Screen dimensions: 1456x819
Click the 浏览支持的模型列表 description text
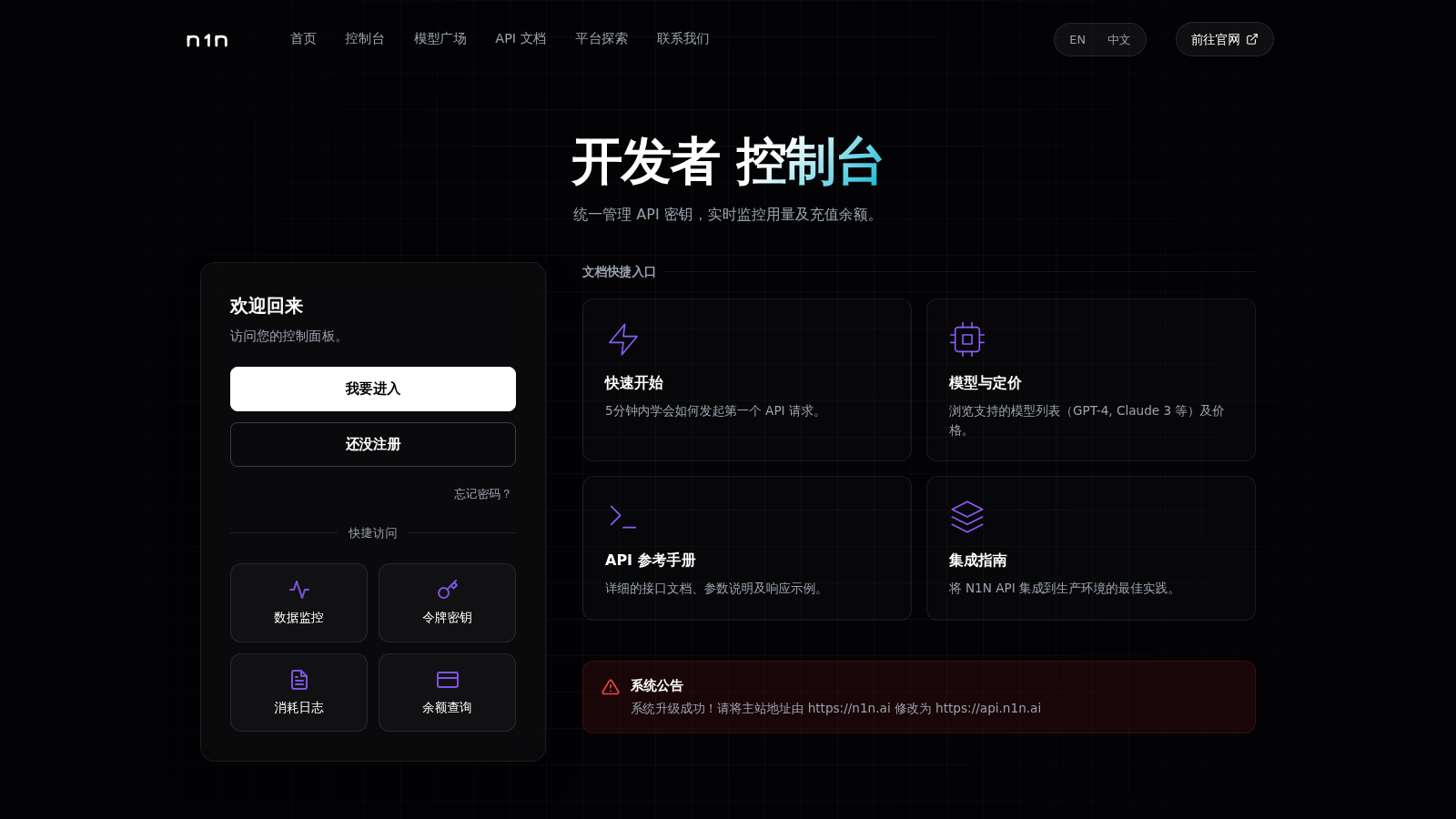1087,420
